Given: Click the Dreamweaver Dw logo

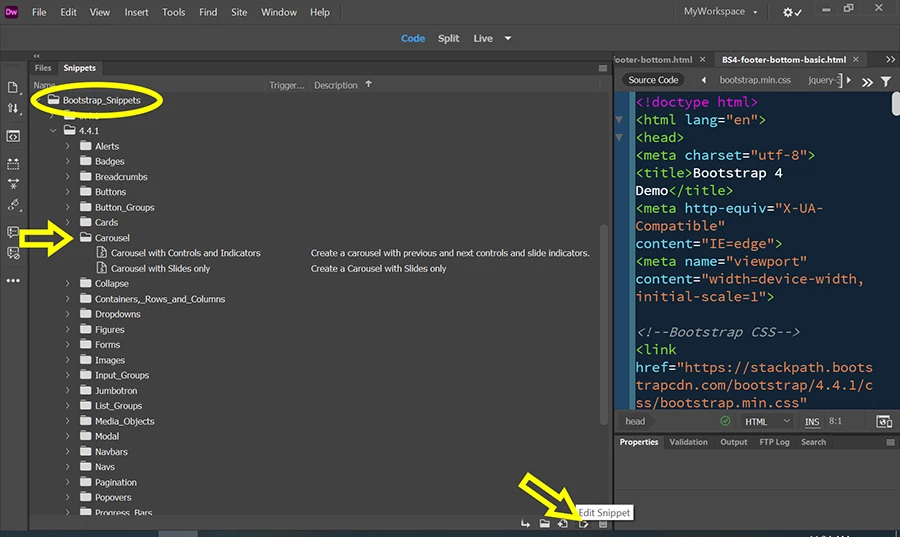Looking at the screenshot, I should [x=11, y=12].
